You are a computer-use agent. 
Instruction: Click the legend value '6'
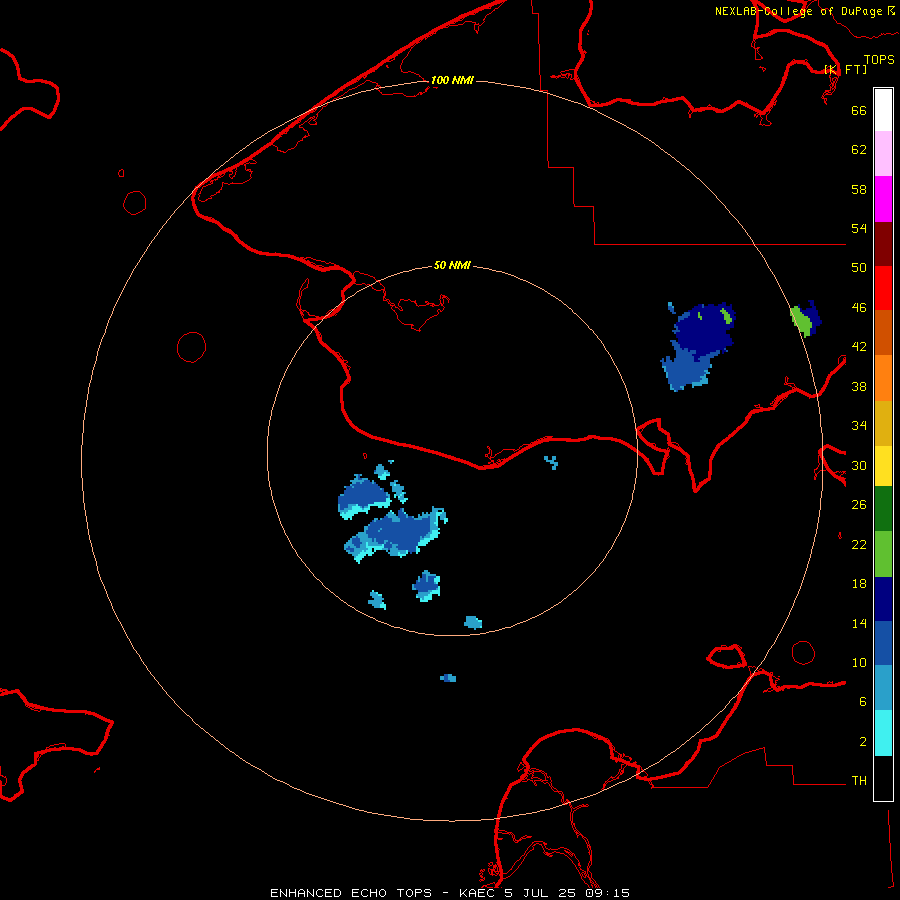(863, 702)
